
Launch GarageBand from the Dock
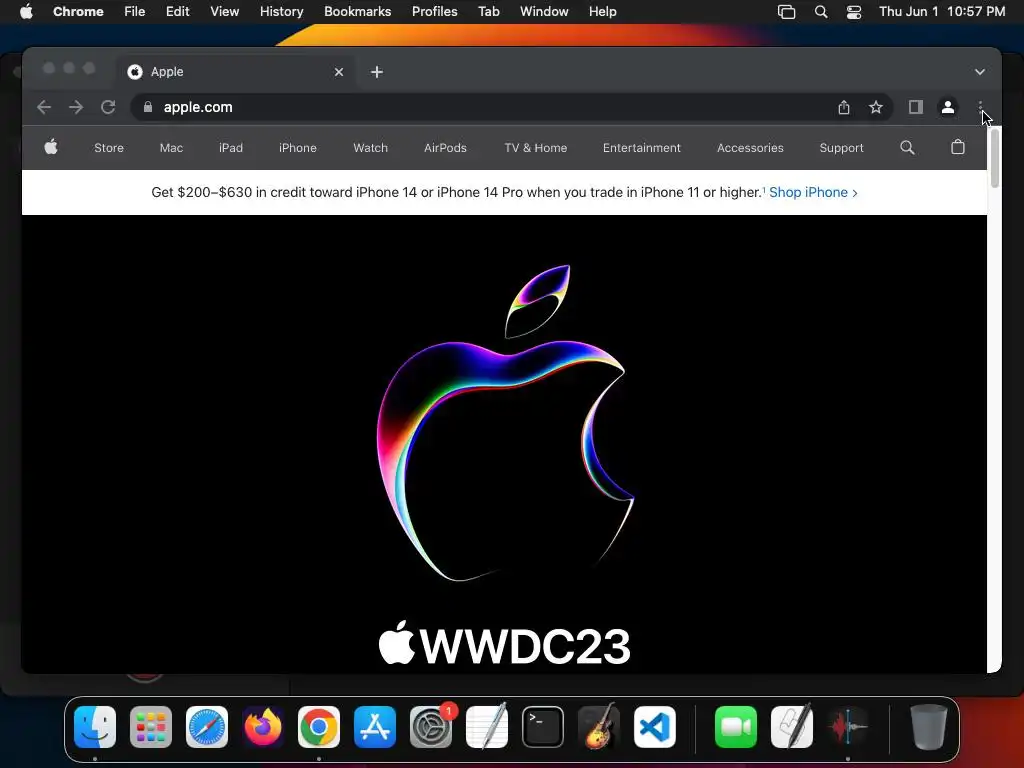coord(599,727)
